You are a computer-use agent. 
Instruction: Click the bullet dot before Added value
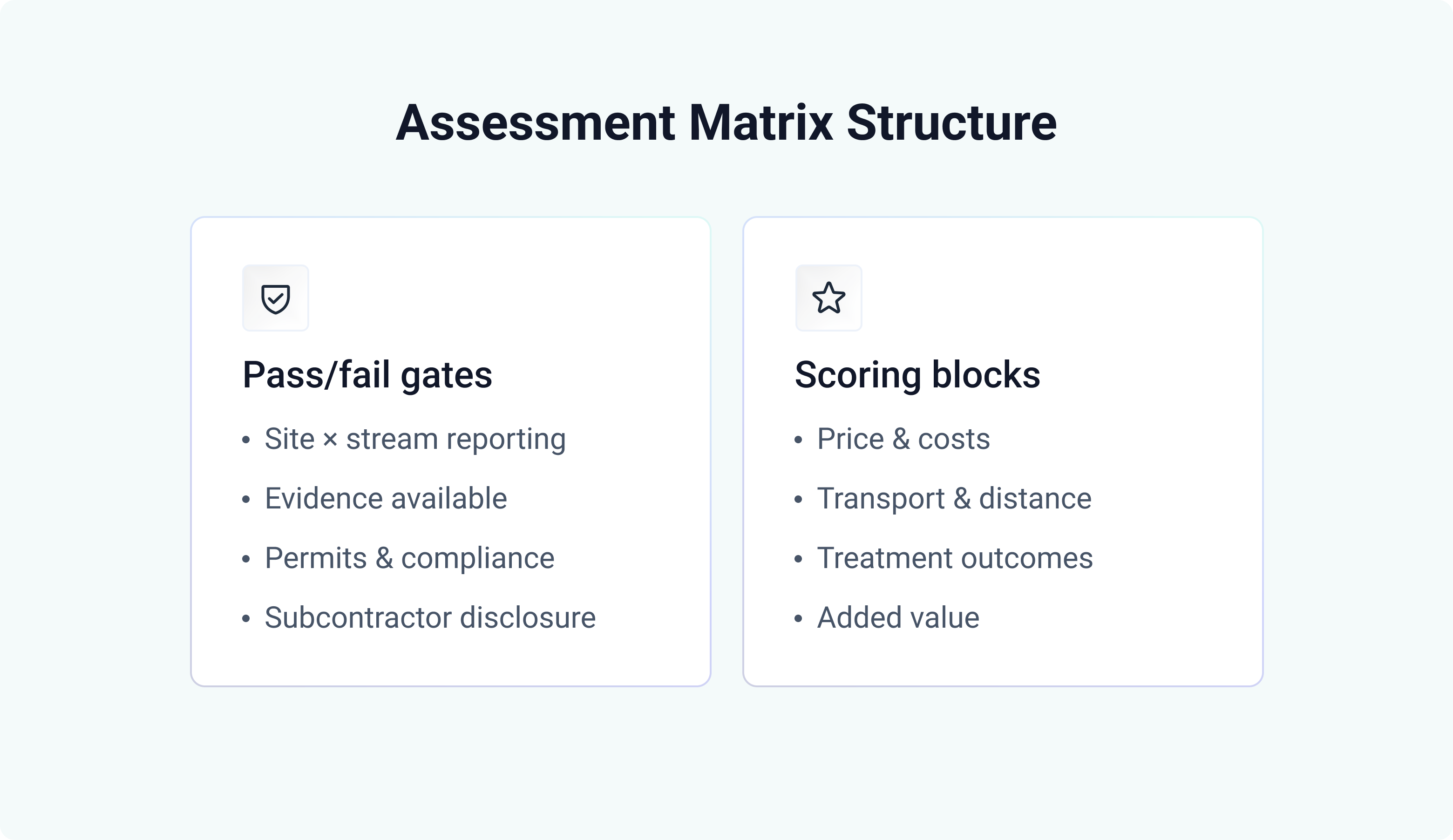799,619
